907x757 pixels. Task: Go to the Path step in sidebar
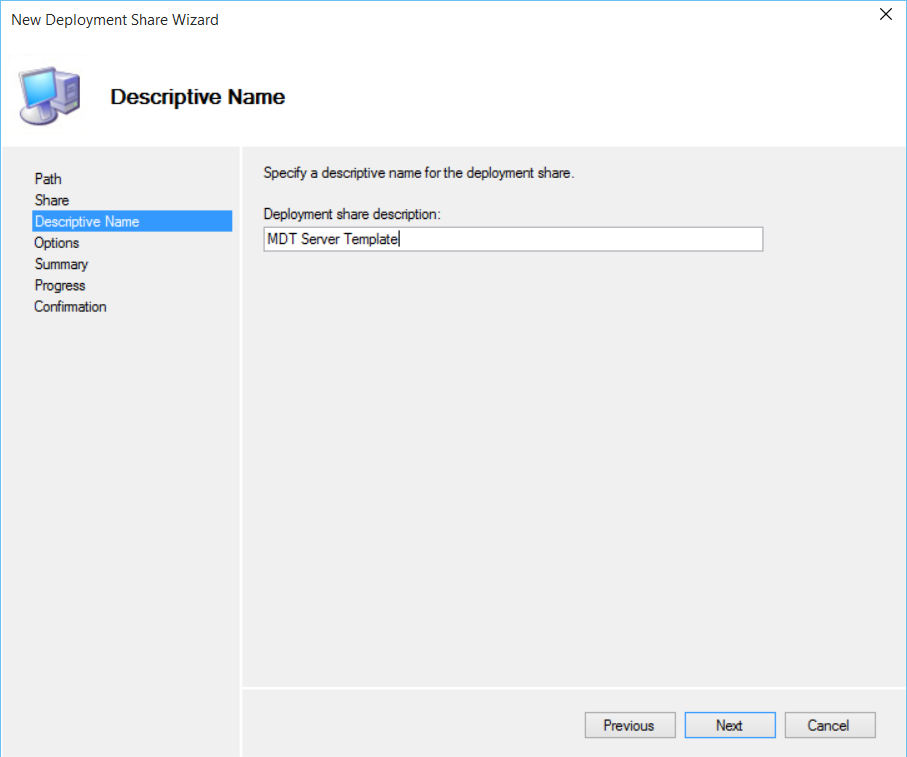[x=48, y=179]
